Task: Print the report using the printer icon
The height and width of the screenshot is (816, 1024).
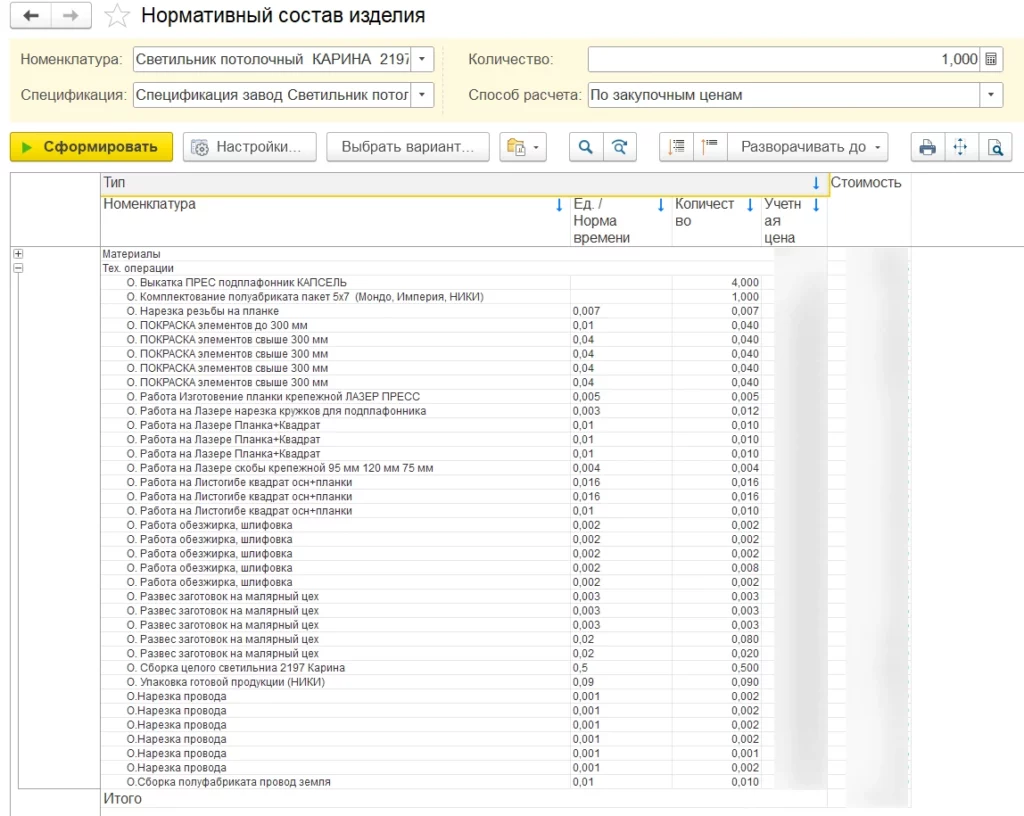Action: click(927, 147)
